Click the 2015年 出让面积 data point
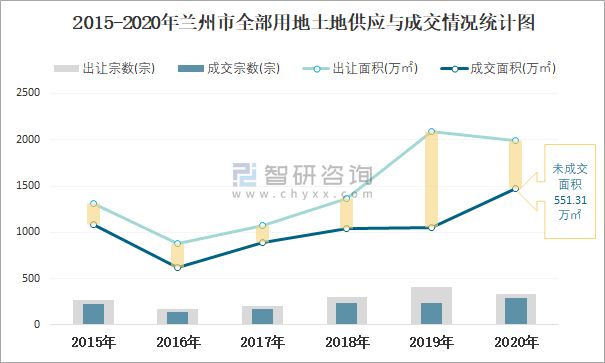605x363 pixels. tap(93, 204)
